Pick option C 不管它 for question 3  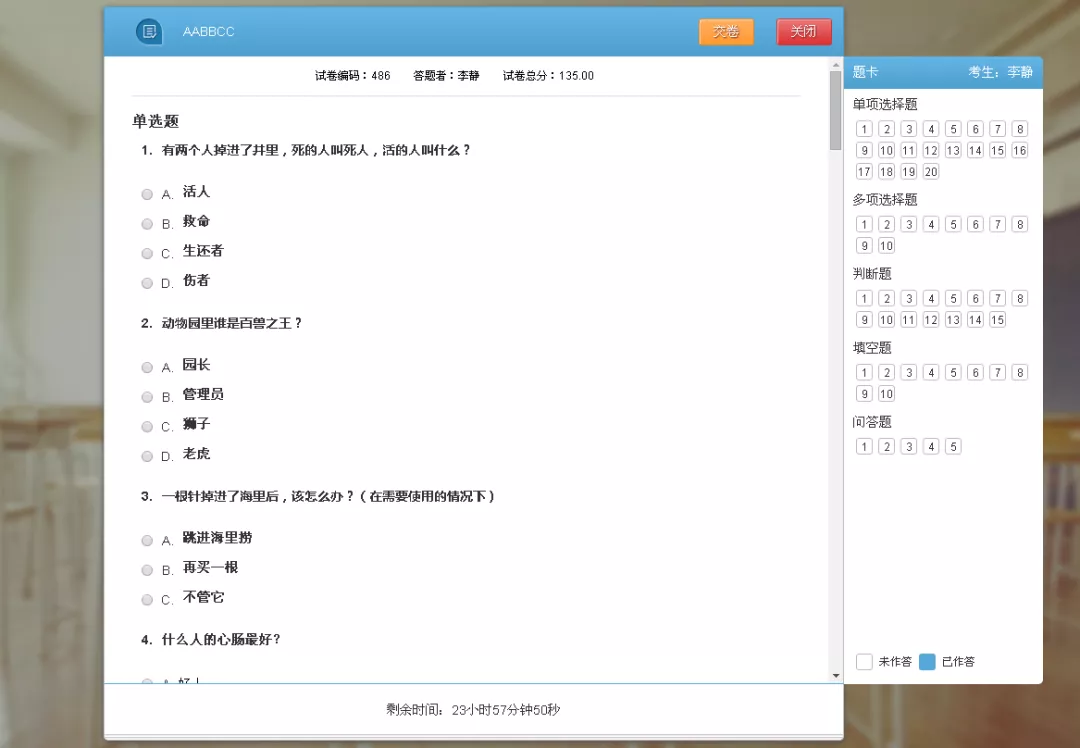[x=147, y=600]
